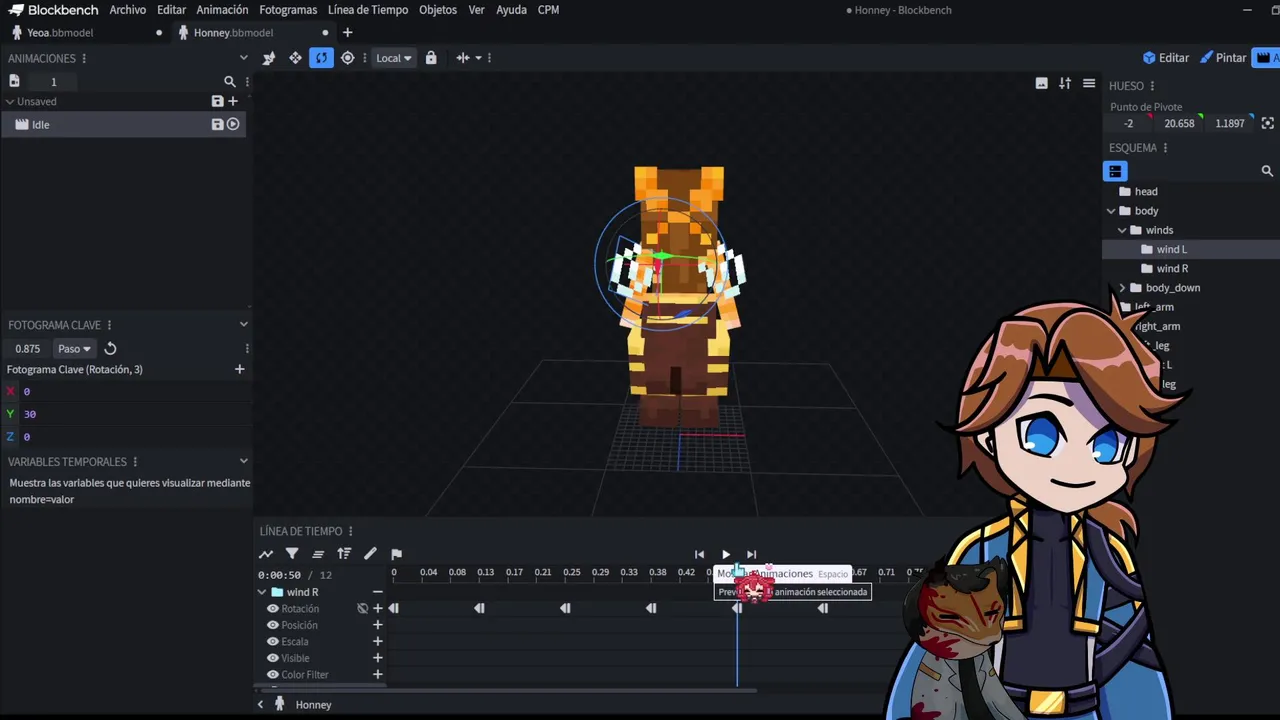Image resolution: width=1280 pixels, height=720 pixels.
Task: Open the mirror/snap dropdown arrow
Action: (478, 58)
